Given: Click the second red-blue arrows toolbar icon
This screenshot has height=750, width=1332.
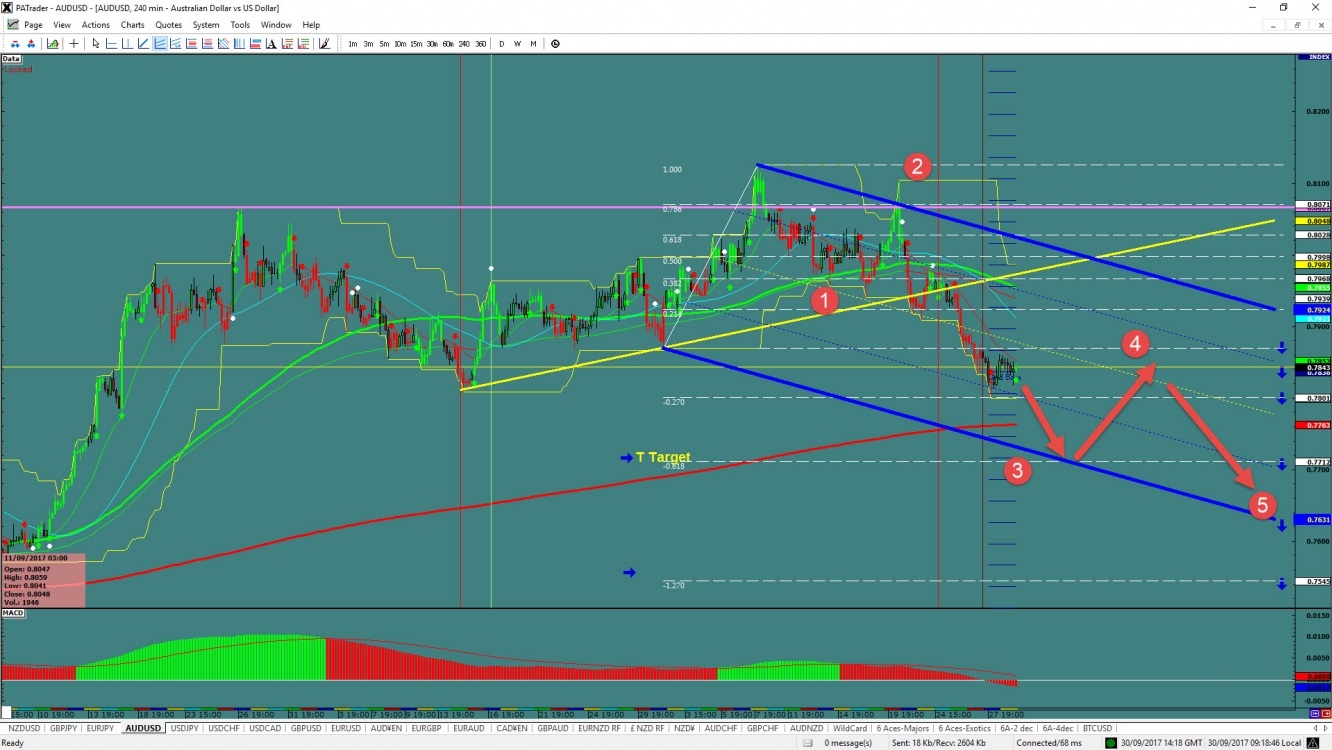Looking at the screenshot, I should click(31, 43).
